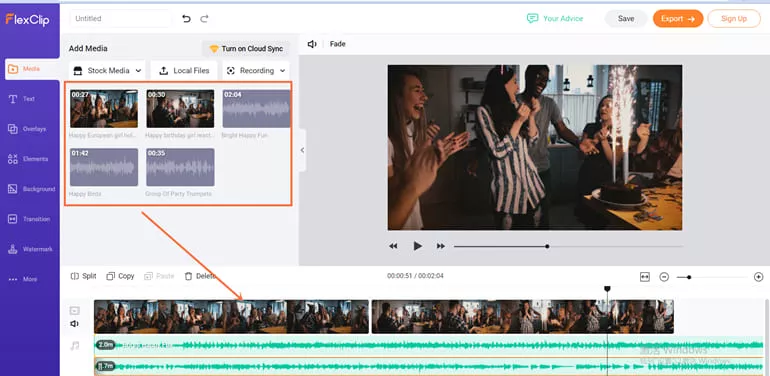Screen dimensions: 770x376
Task: Redo the last action
Action: tap(204, 19)
